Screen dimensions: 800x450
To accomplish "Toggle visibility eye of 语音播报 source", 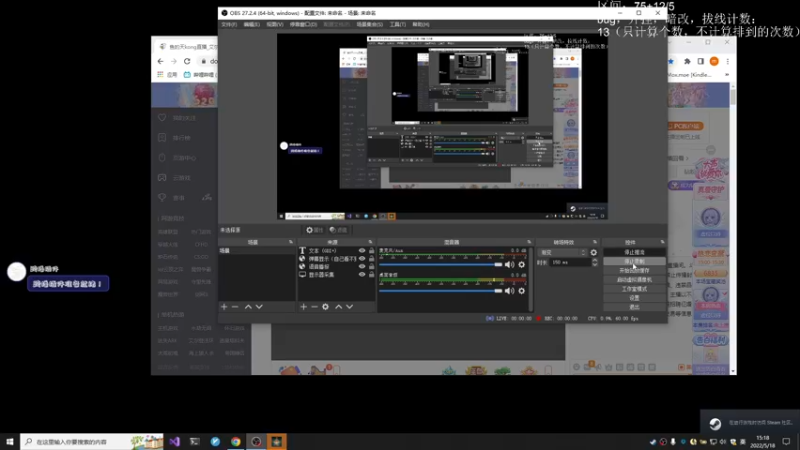I will point(362,266).
